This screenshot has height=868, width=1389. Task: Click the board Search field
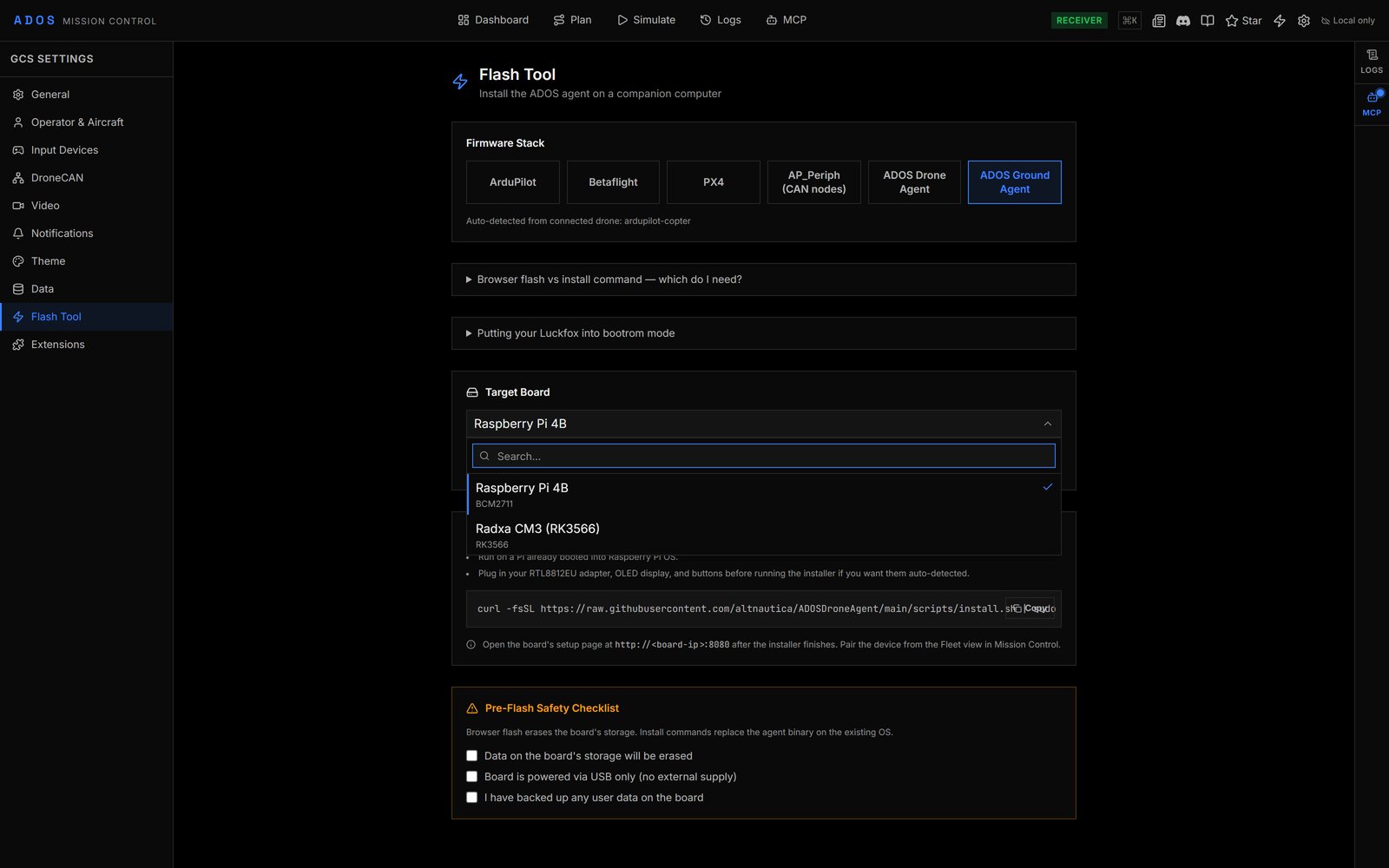click(x=764, y=456)
